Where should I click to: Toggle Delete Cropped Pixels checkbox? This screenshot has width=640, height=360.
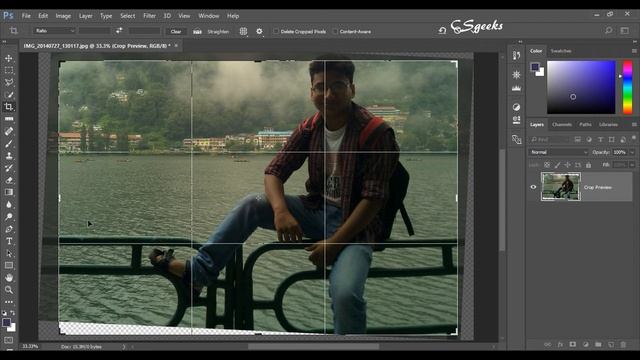tap(276, 31)
